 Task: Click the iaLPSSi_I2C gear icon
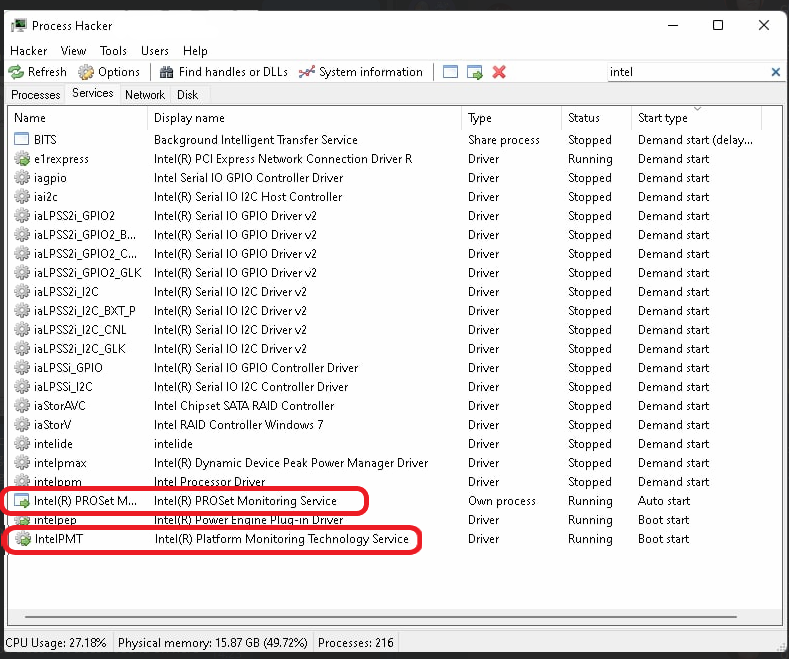[22, 387]
